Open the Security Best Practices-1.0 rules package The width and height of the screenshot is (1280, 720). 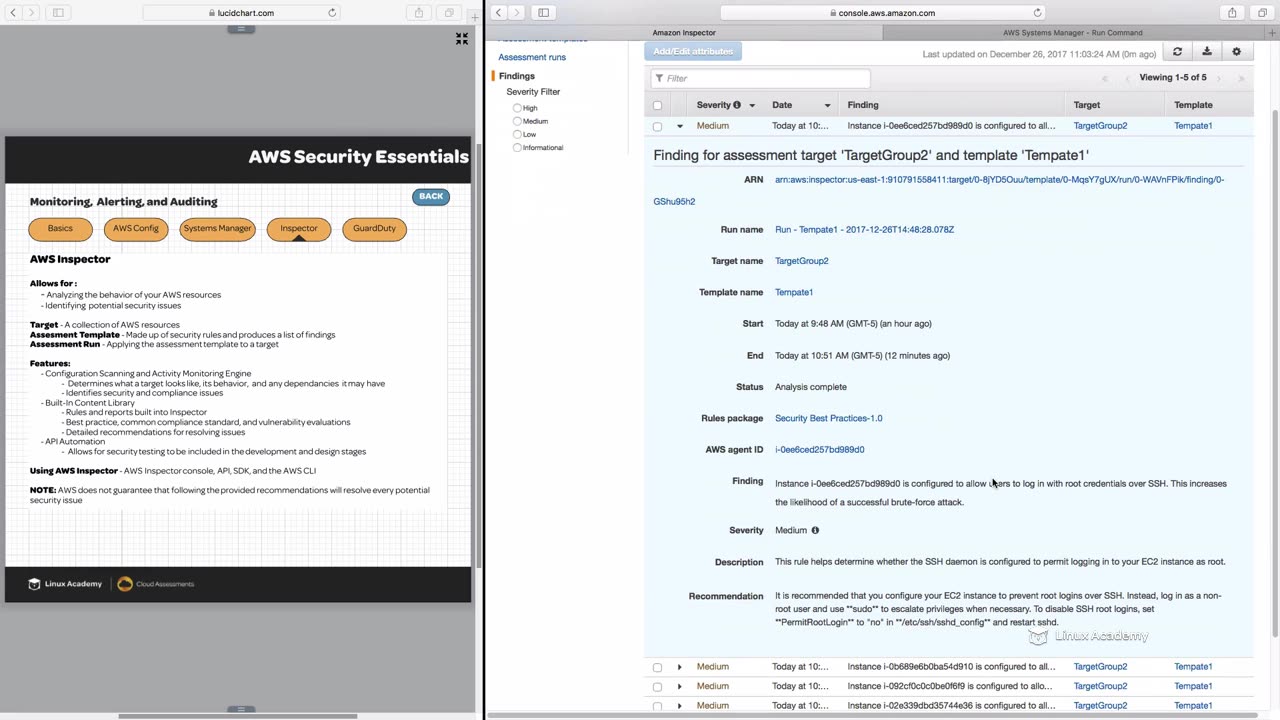click(x=828, y=418)
